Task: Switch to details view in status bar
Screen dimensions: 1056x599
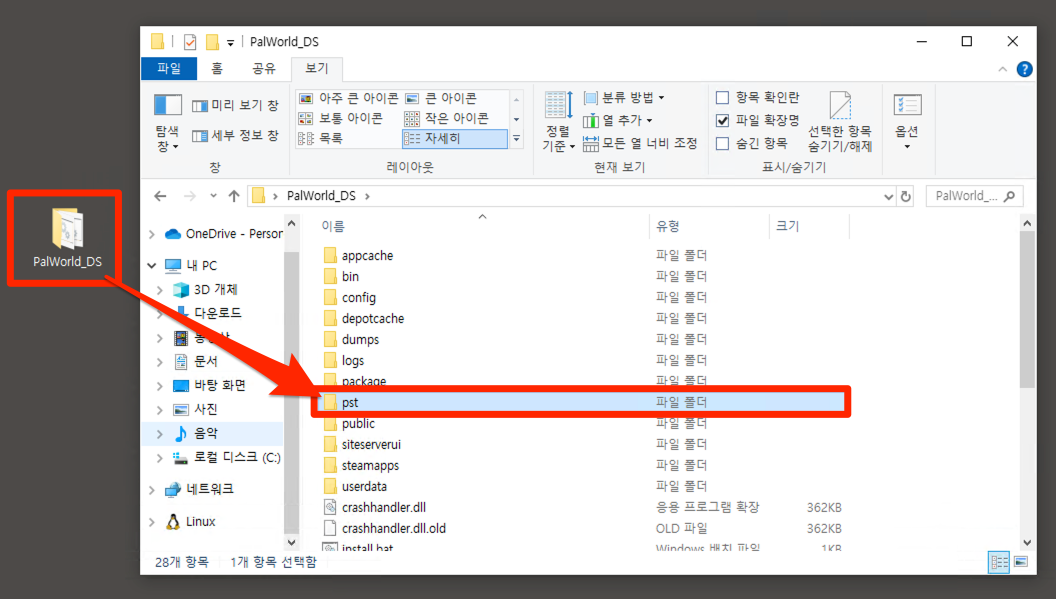Action: pos(999,562)
